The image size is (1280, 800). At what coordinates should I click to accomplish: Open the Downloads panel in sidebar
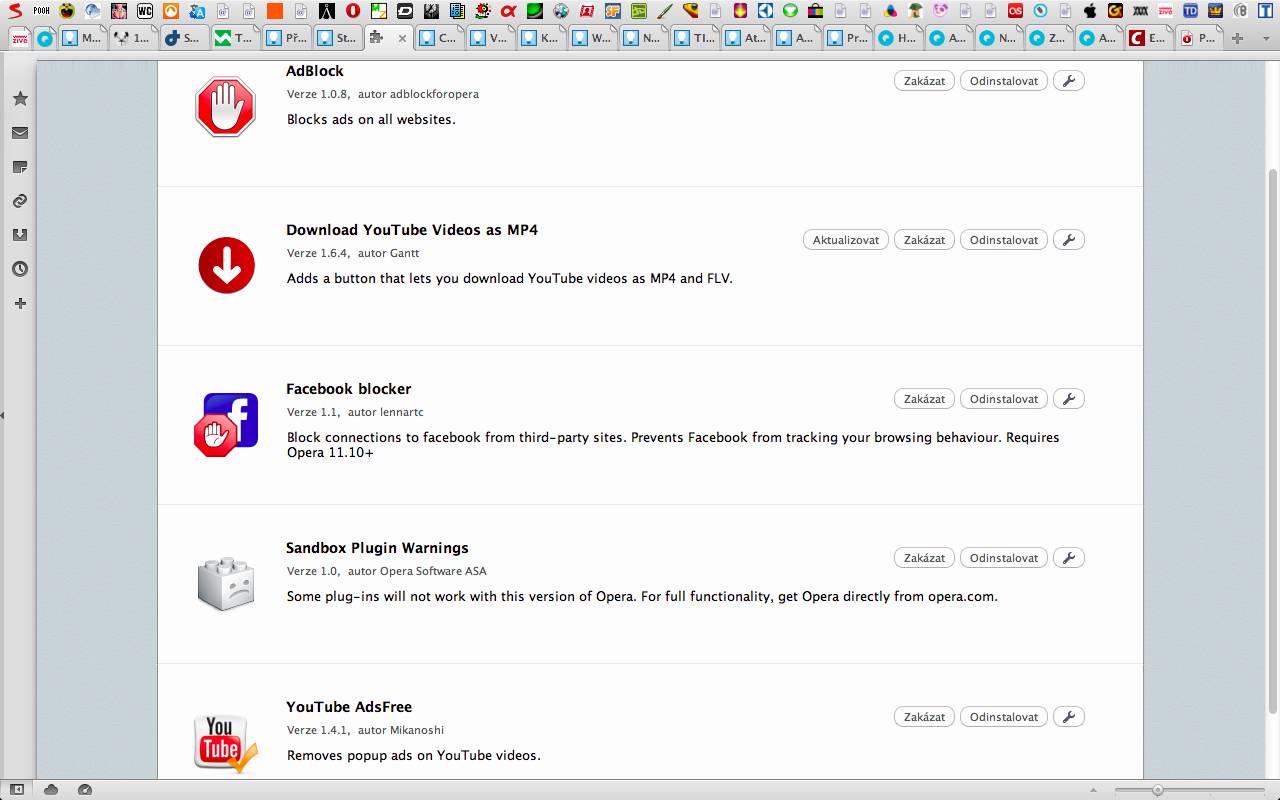tap(20, 235)
